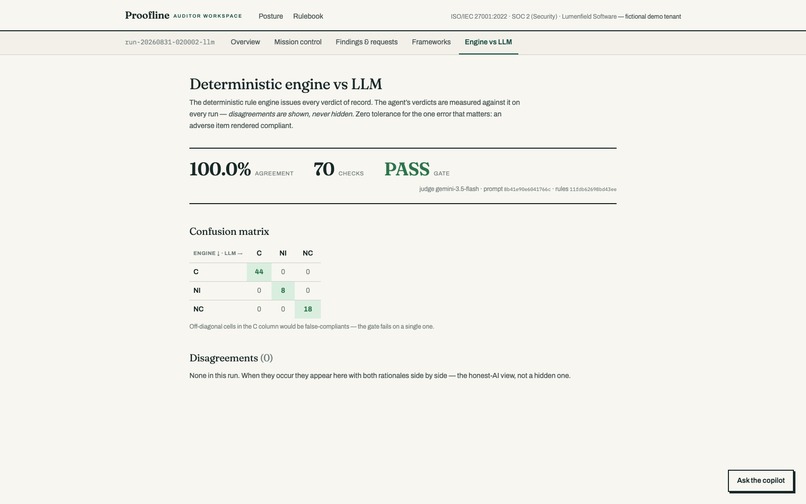Click the NC row label in the matrix
The width and height of the screenshot is (806, 504).
[x=198, y=309]
